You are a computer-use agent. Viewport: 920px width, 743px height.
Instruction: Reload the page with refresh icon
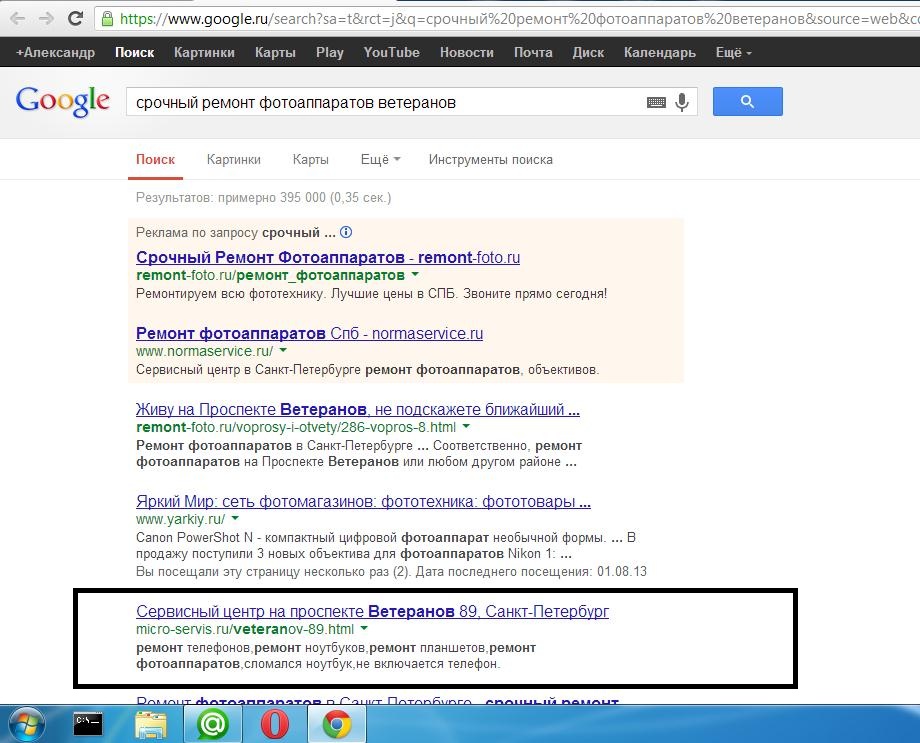click(75, 18)
